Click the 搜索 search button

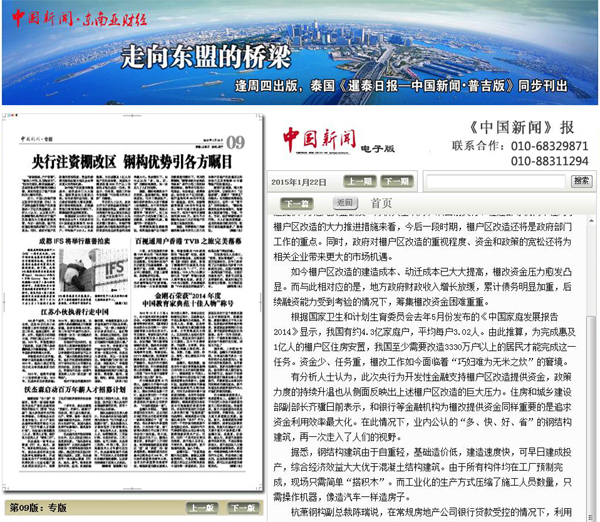[580, 182]
